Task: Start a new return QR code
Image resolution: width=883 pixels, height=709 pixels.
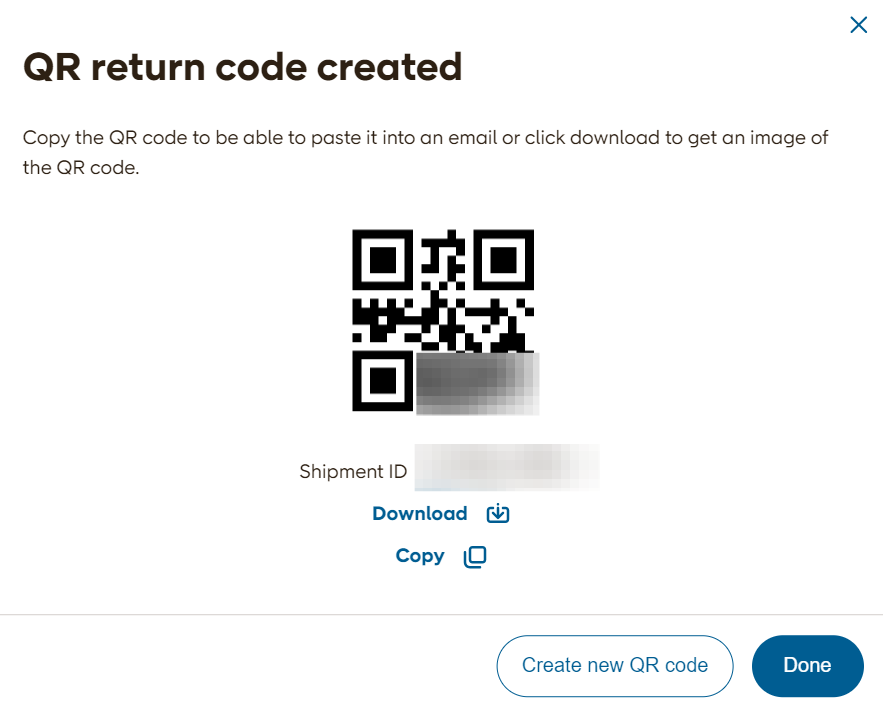Action: 614,665
